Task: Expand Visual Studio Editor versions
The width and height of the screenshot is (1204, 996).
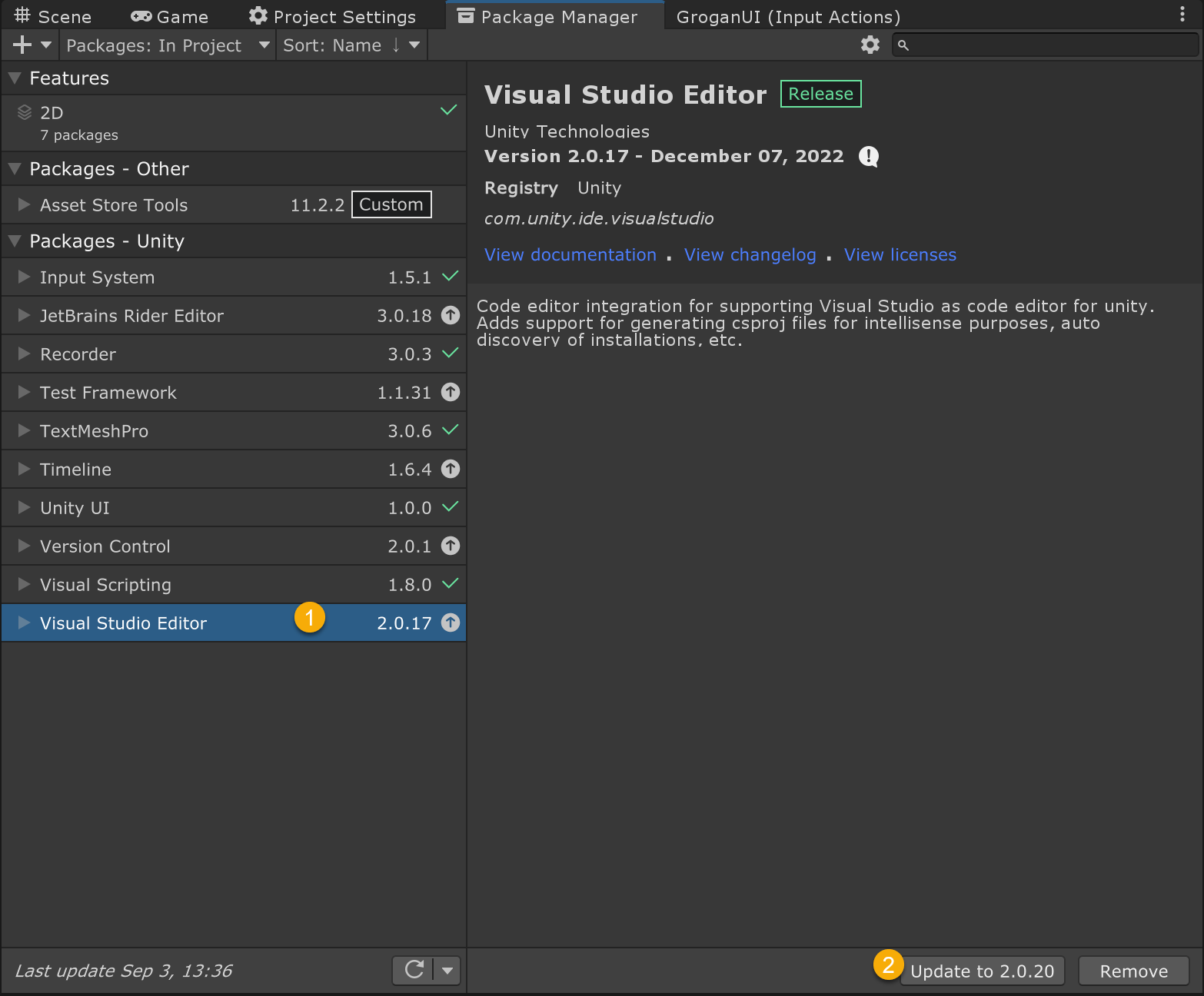Action: 24,622
